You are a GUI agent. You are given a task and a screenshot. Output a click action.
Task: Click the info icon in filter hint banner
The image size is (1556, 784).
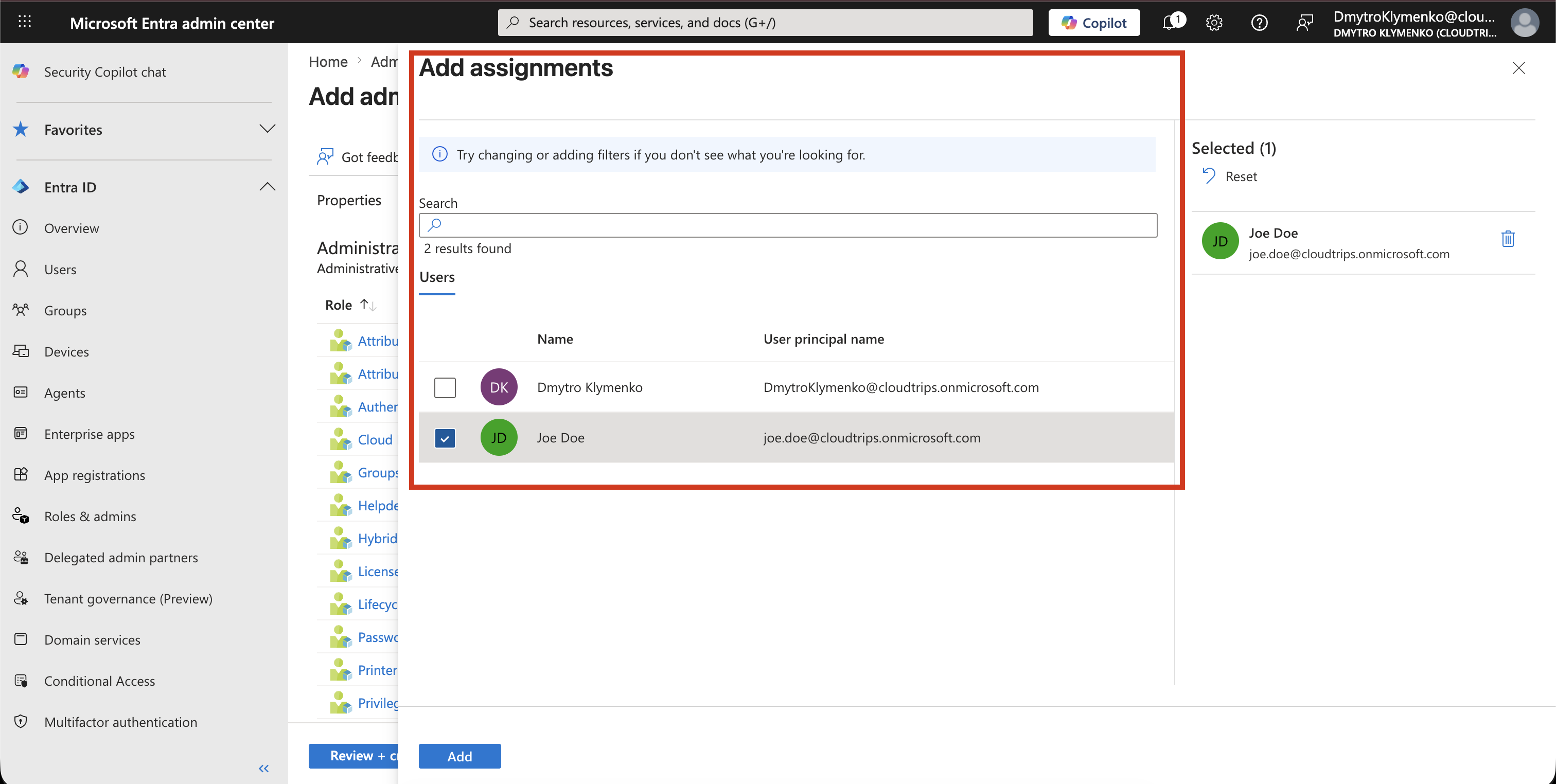click(x=440, y=154)
